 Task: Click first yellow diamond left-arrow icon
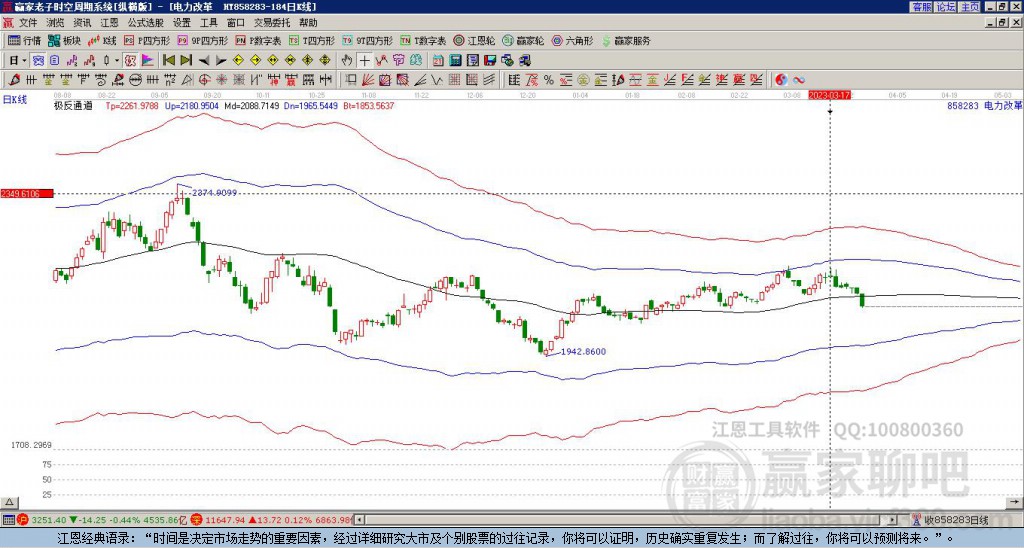(238, 61)
